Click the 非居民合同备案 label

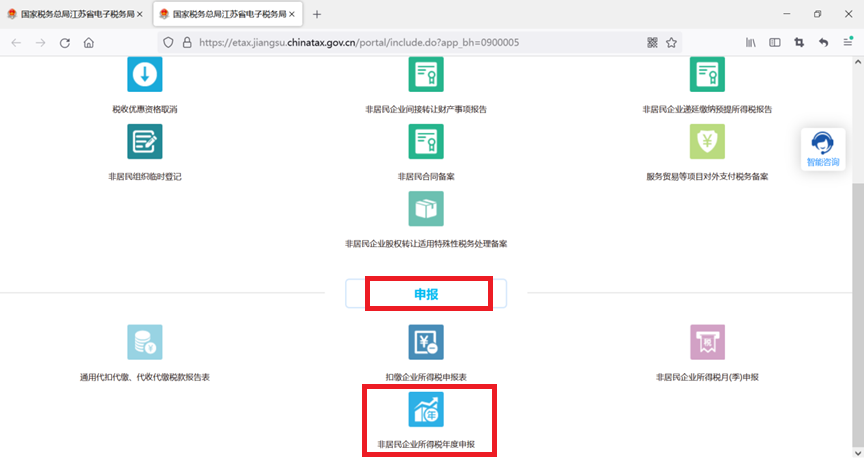coord(426,177)
